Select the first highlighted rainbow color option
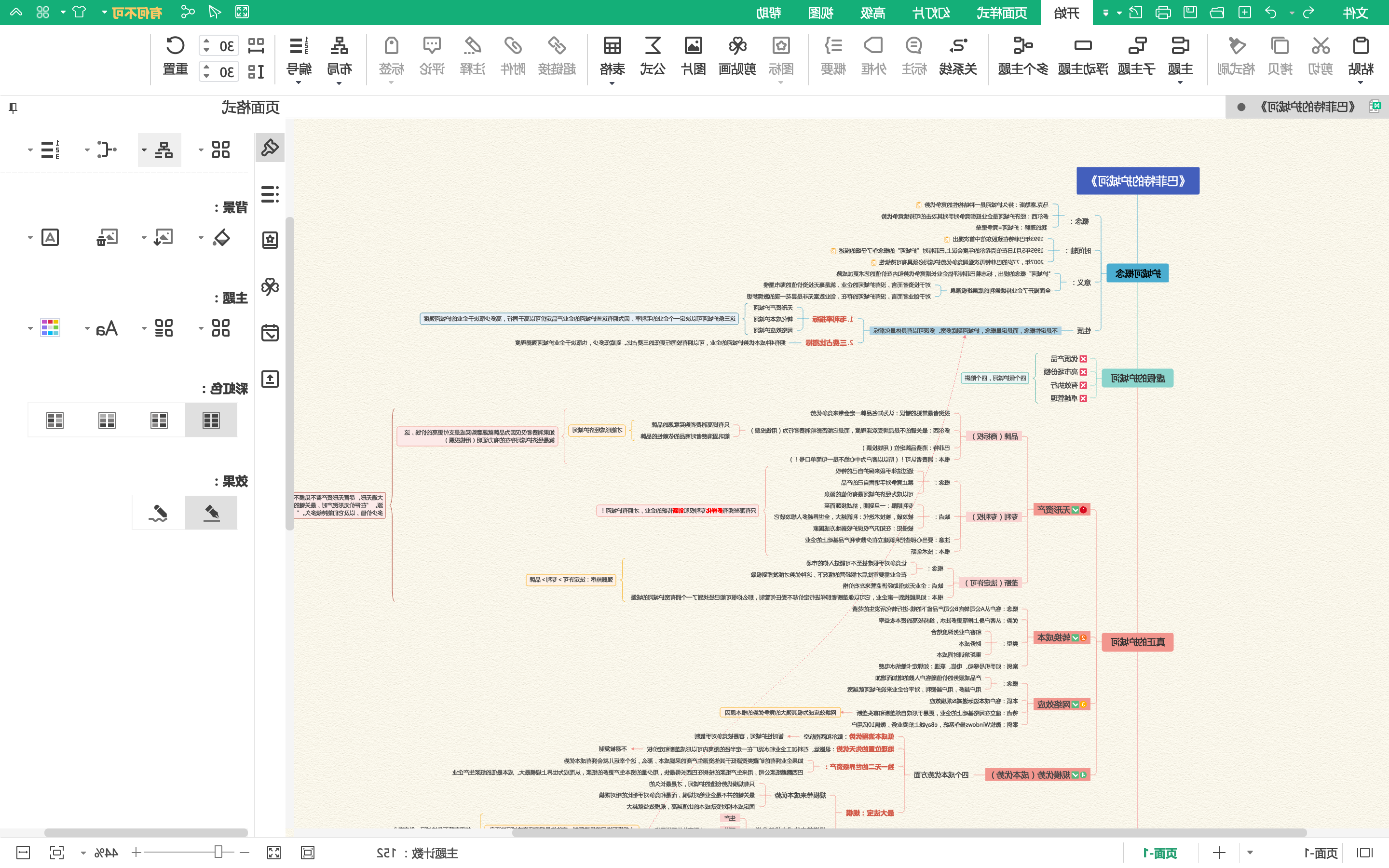 211,420
